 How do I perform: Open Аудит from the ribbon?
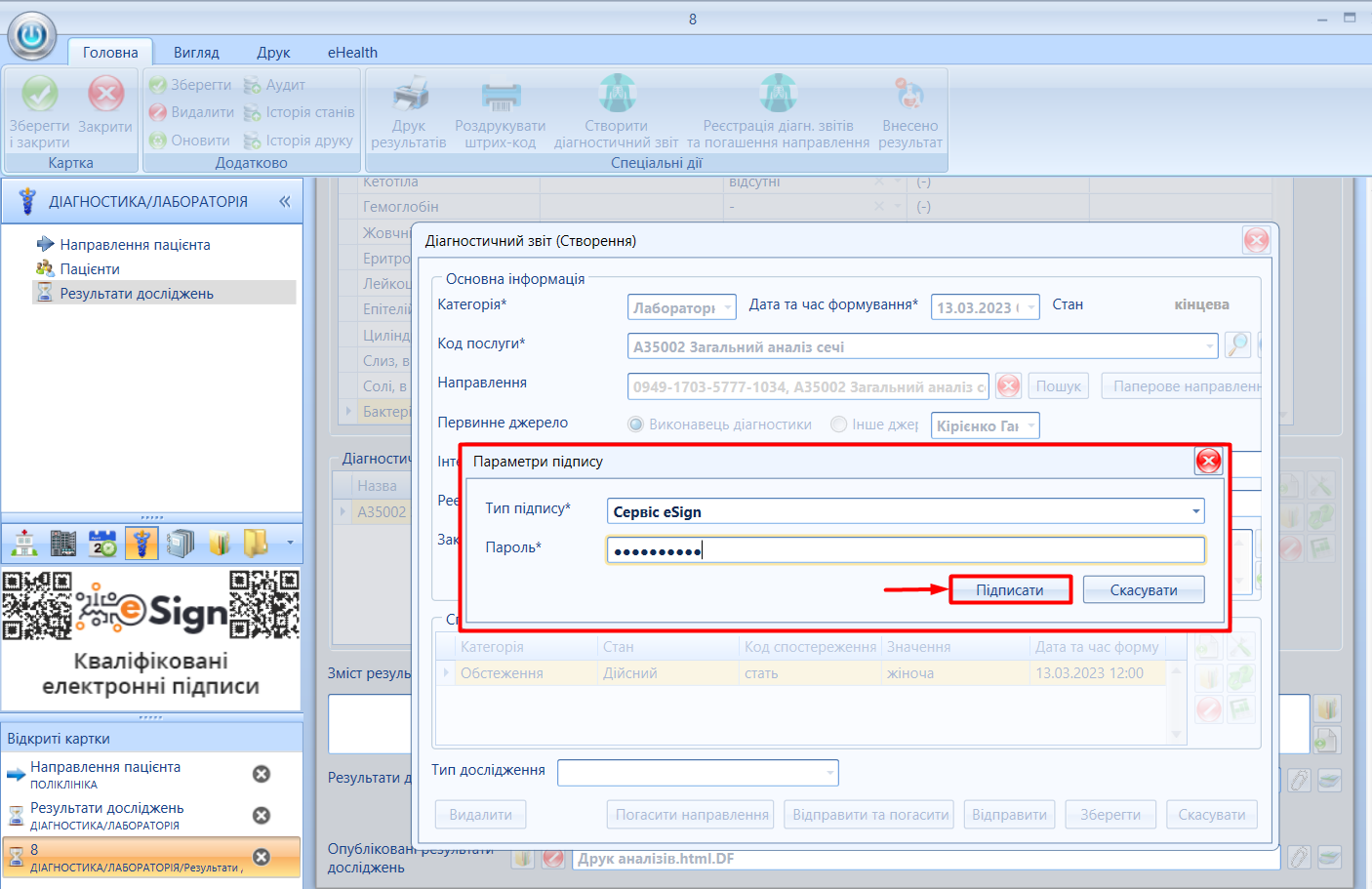(274, 85)
